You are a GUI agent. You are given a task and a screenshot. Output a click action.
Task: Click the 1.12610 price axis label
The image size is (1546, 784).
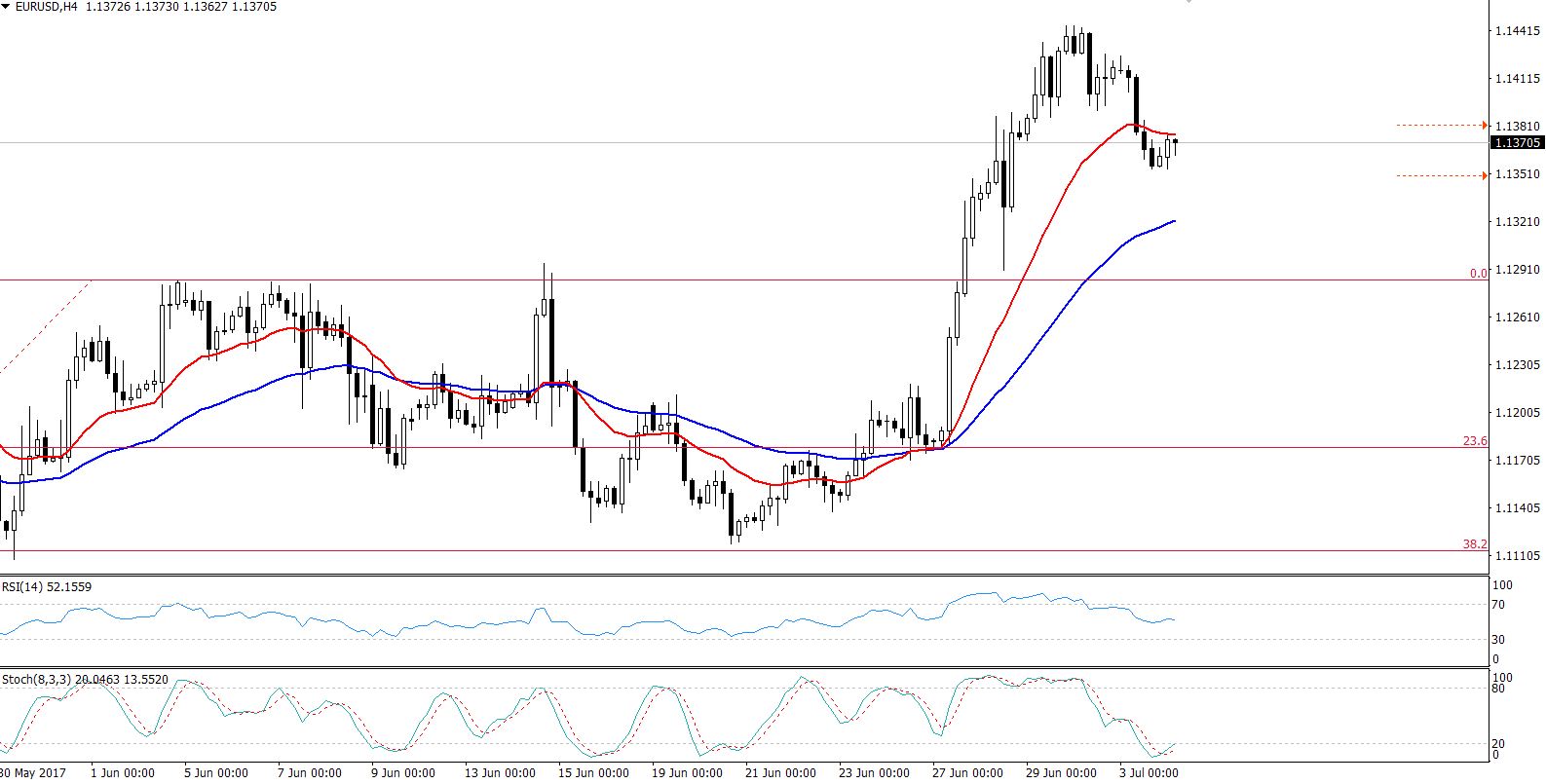(1518, 317)
